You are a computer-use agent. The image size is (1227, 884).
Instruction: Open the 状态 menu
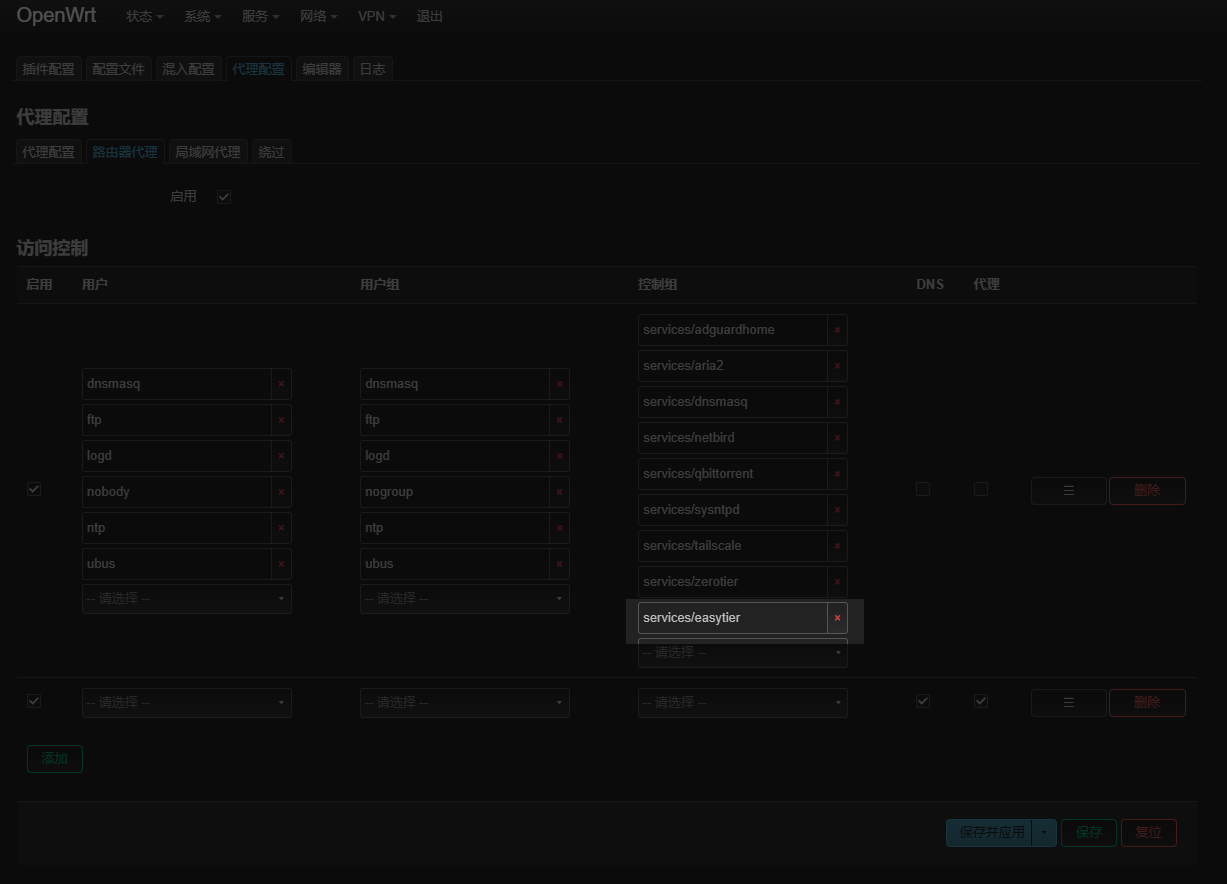coord(145,17)
